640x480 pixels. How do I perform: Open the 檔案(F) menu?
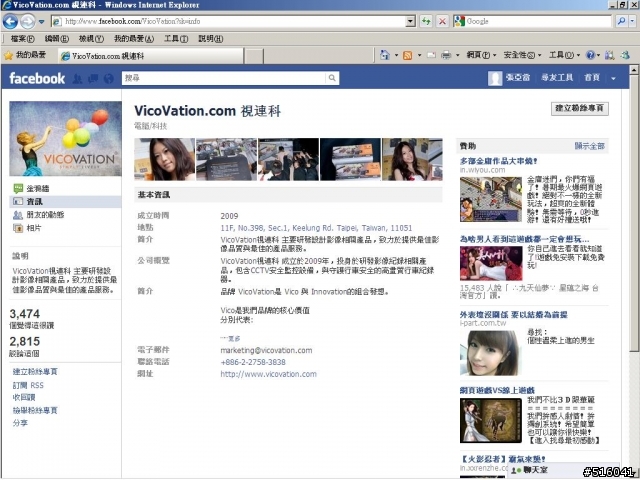22,39
